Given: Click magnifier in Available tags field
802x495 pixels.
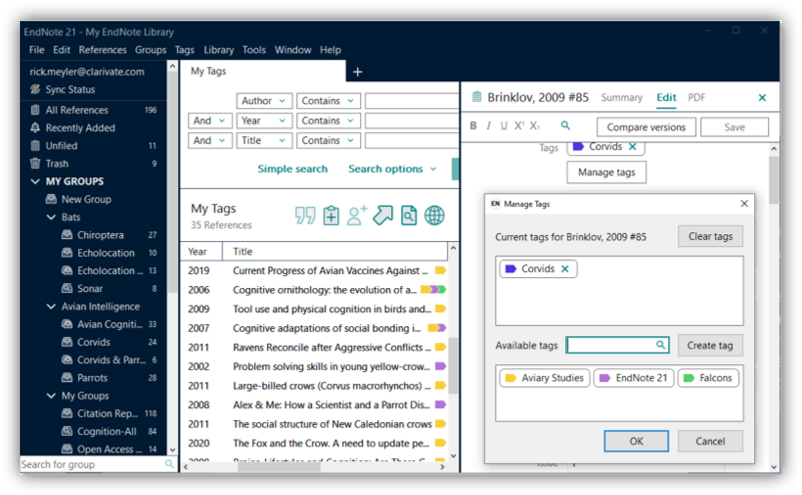Looking at the screenshot, I should (660, 345).
